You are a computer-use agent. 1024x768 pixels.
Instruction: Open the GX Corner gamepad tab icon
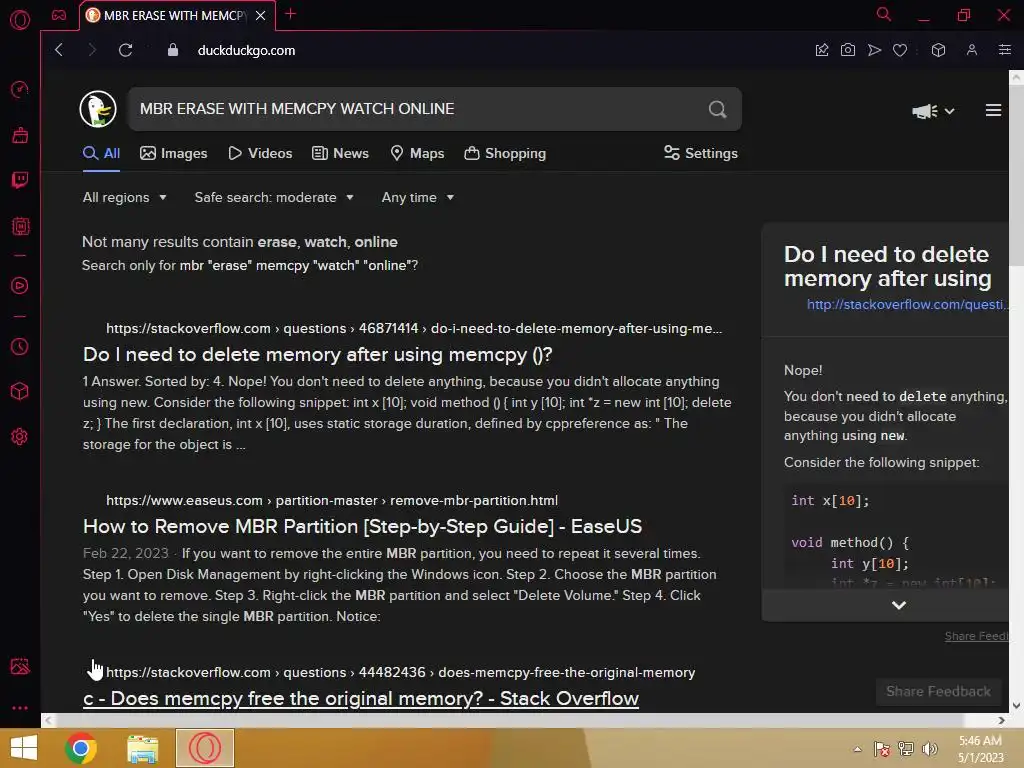coord(59,15)
